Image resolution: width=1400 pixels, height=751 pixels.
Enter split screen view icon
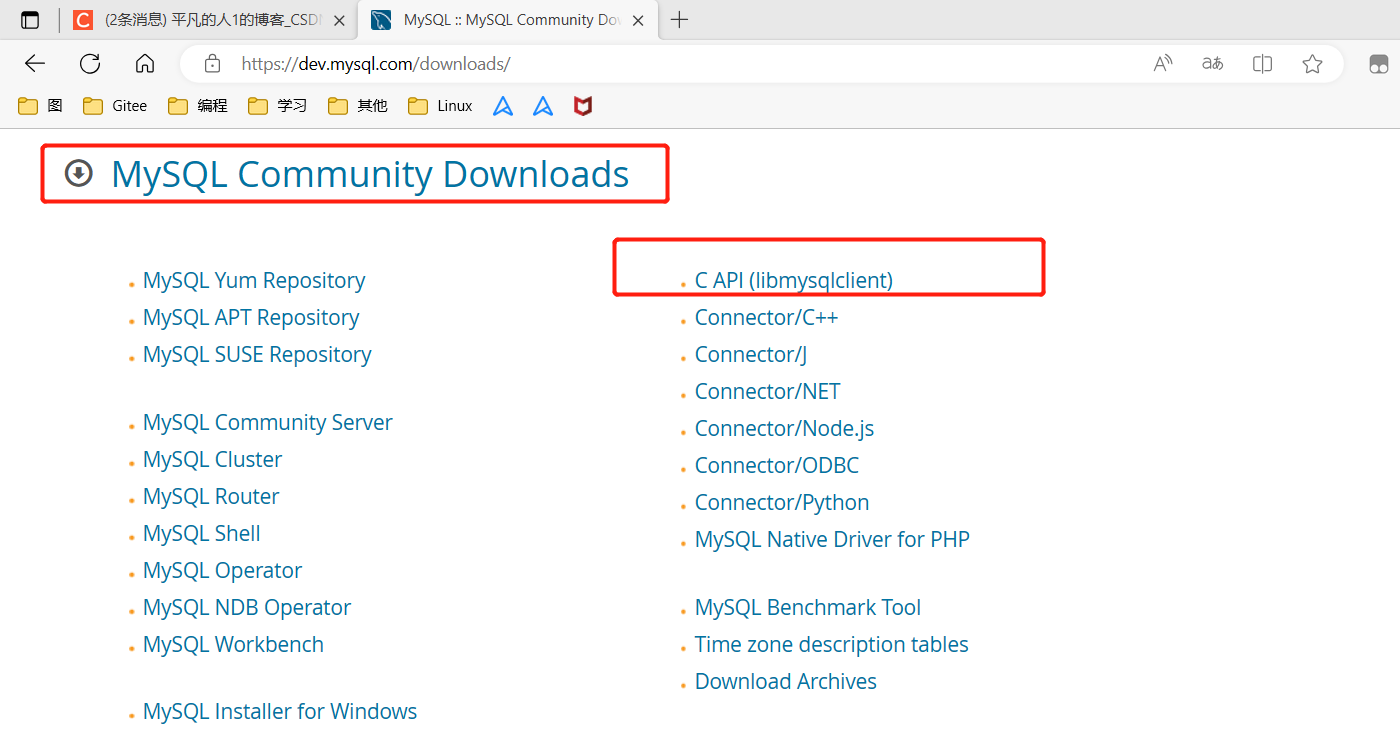1262,64
